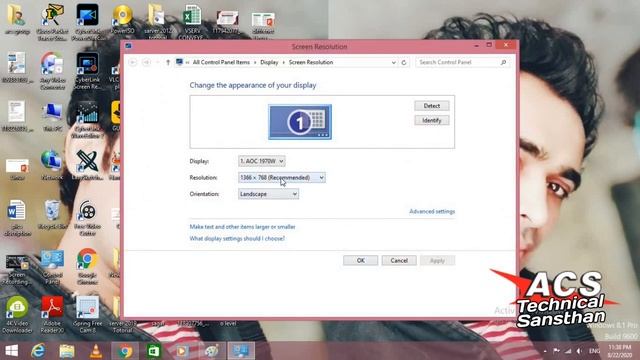Open PowerISO desktop shortcut
The image size is (640, 360).
(x=122, y=19)
